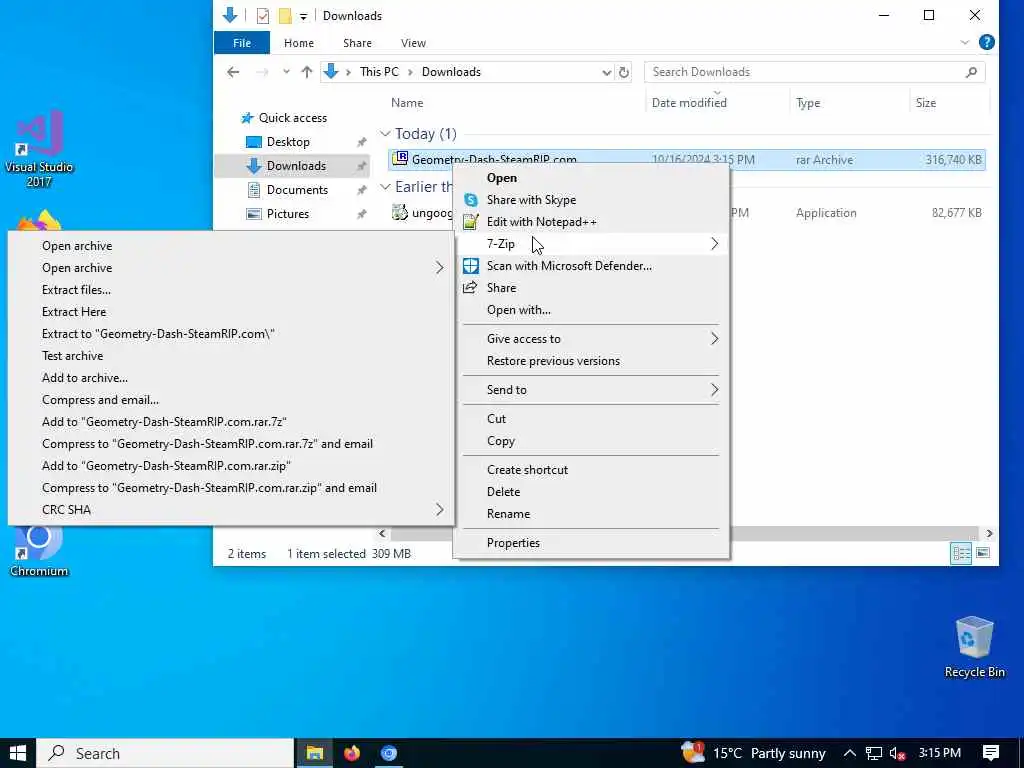Click the rar archive file icon
The image size is (1024, 768).
[400, 159]
